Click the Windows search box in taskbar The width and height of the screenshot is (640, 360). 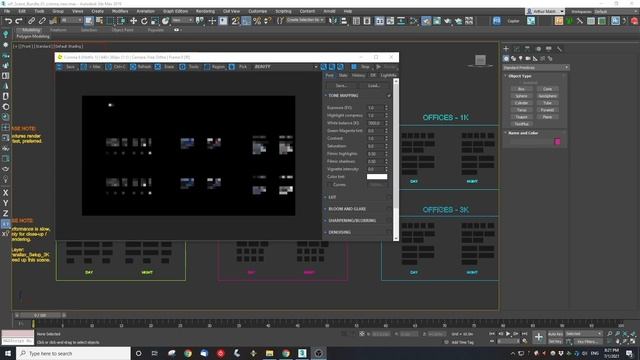pyautogui.click(x=73, y=353)
